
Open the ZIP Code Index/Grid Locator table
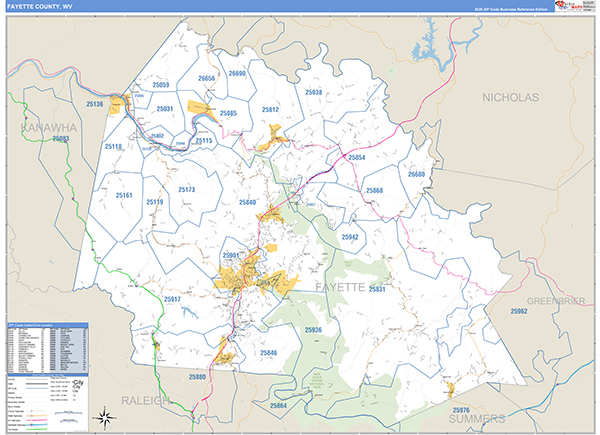(x=48, y=348)
